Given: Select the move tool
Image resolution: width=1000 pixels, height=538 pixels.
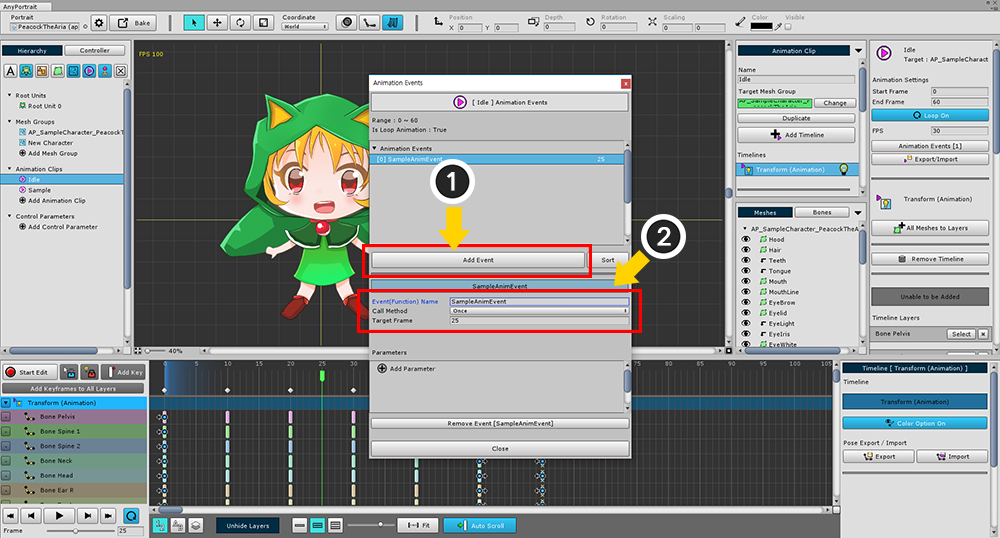Looking at the screenshot, I should [217, 23].
